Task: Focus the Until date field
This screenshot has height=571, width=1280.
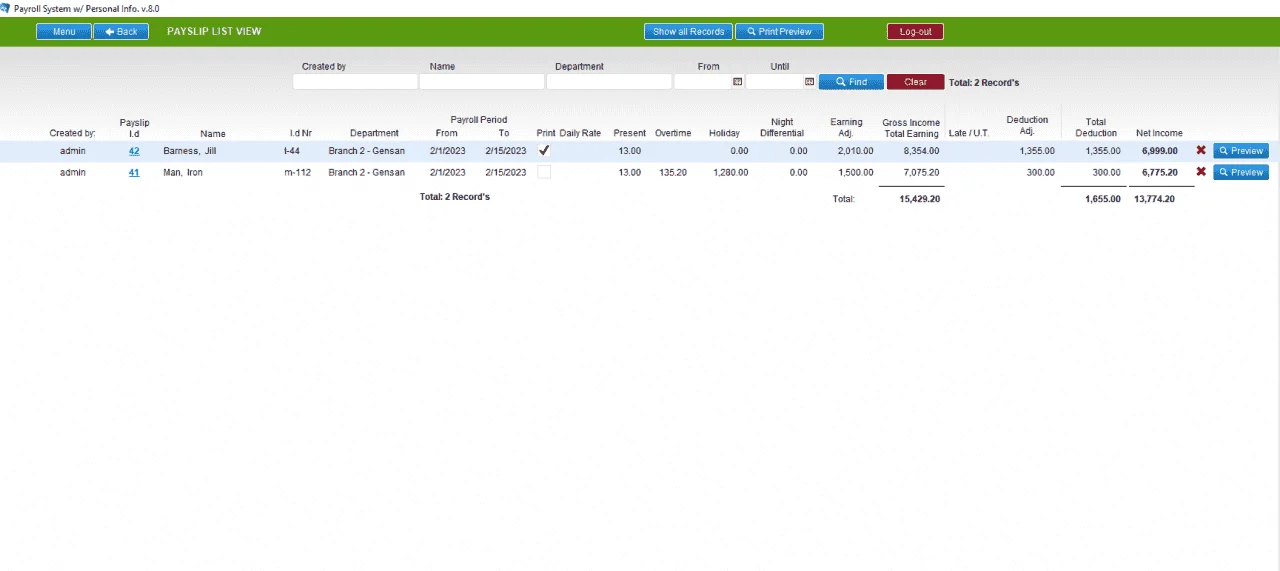Action: pyautogui.click(x=775, y=82)
